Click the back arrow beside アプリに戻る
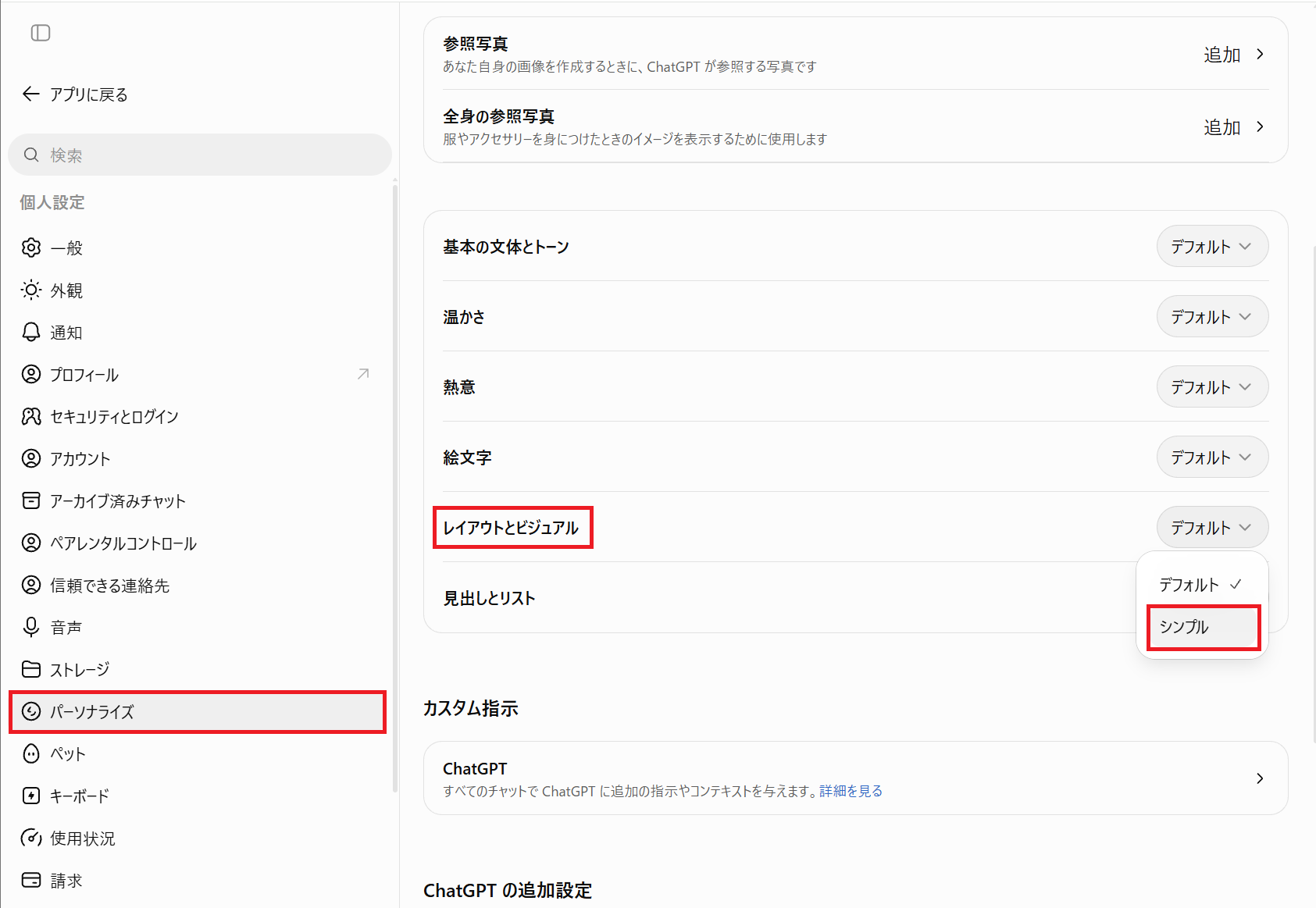 pyautogui.click(x=30, y=94)
